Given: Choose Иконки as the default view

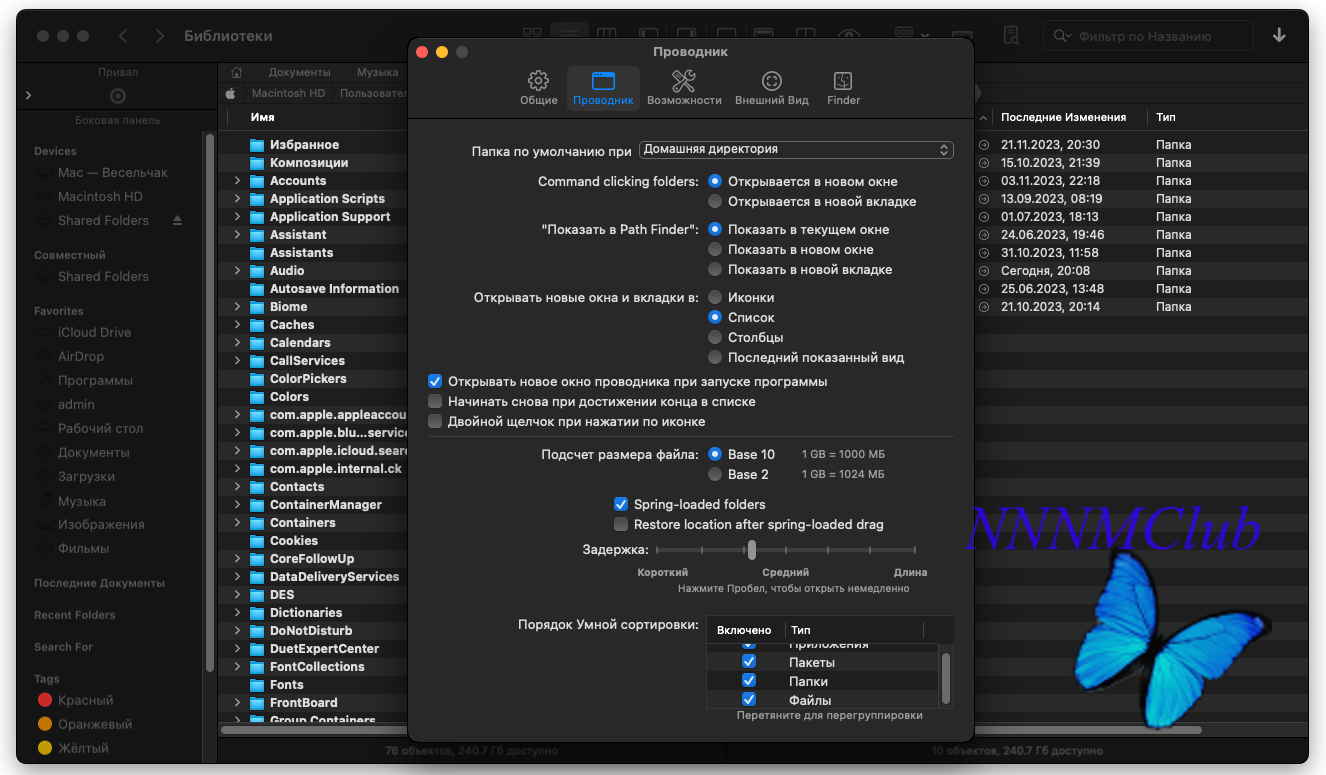Looking at the screenshot, I should [715, 297].
